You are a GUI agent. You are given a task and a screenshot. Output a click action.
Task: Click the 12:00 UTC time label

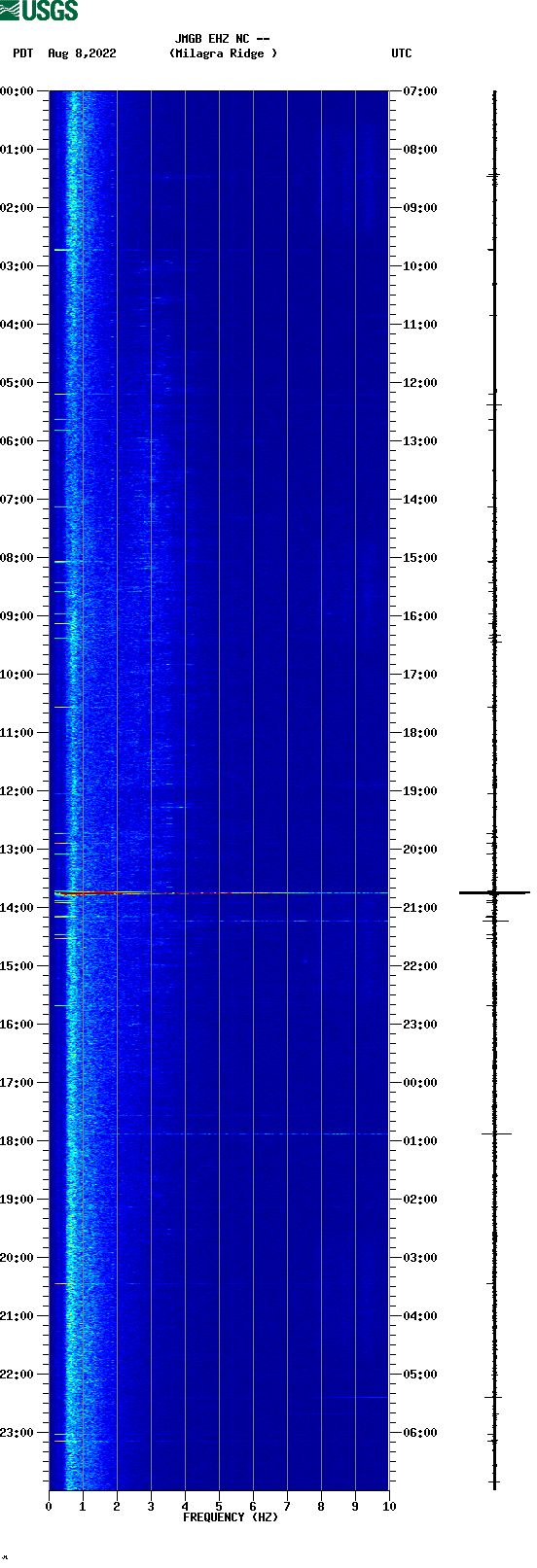tap(420, 383)
